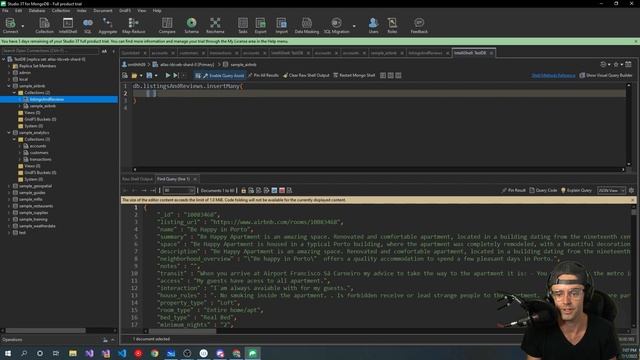Select the transactions collection in tree
This screenshot has width=640, height=360.
tap(40, 160)
